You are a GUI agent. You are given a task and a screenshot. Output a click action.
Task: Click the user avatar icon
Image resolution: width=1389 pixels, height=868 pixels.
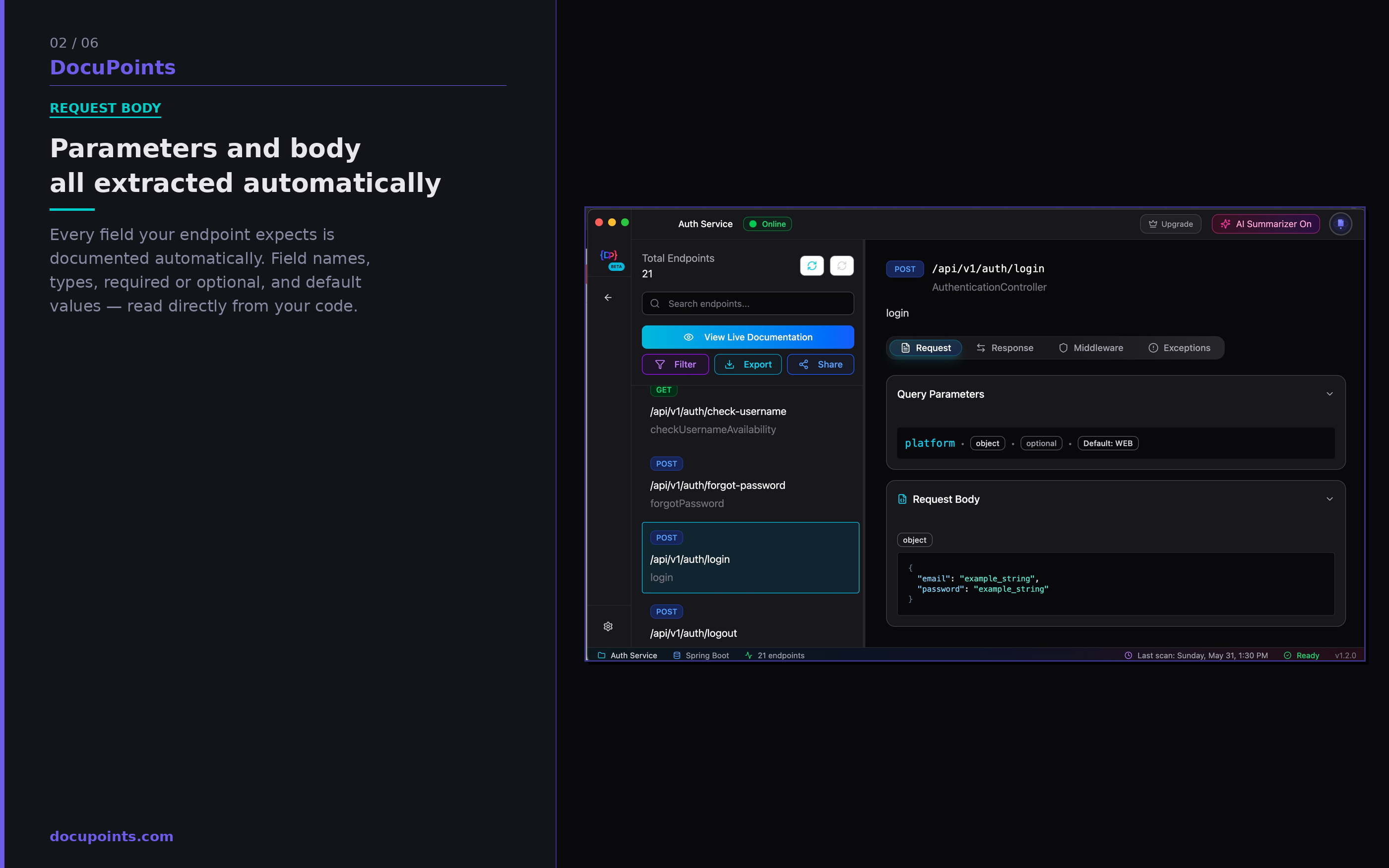pos(1340,224)
